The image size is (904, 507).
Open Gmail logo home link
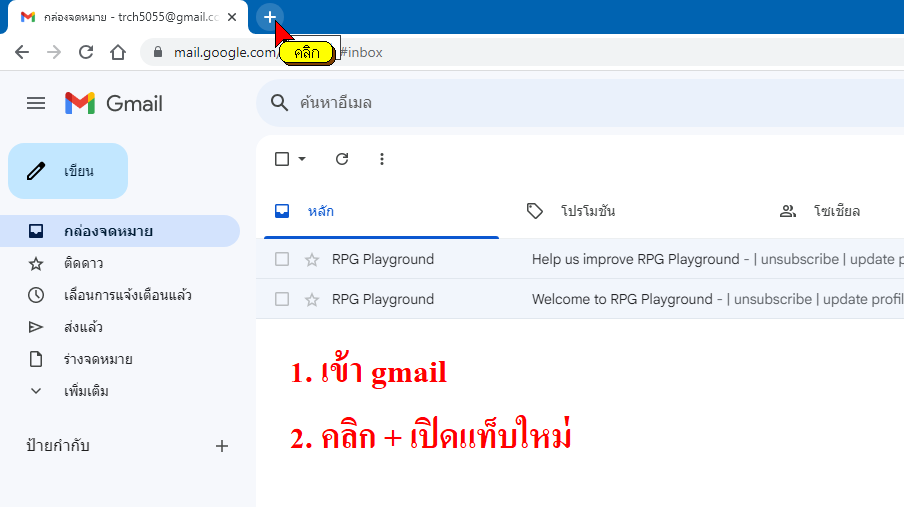click(114, 103)
